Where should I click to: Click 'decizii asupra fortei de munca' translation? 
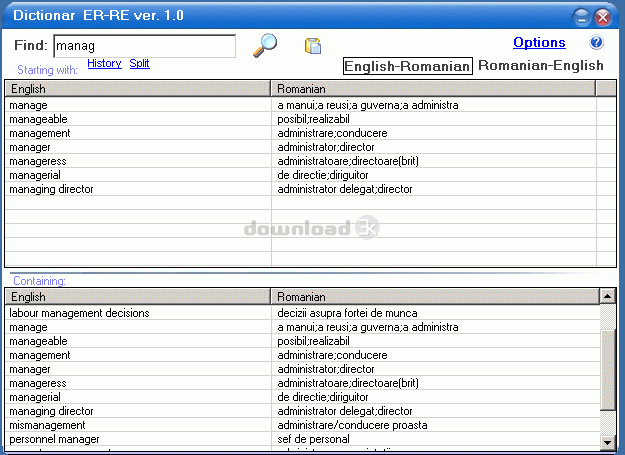[x=347, y=313]
